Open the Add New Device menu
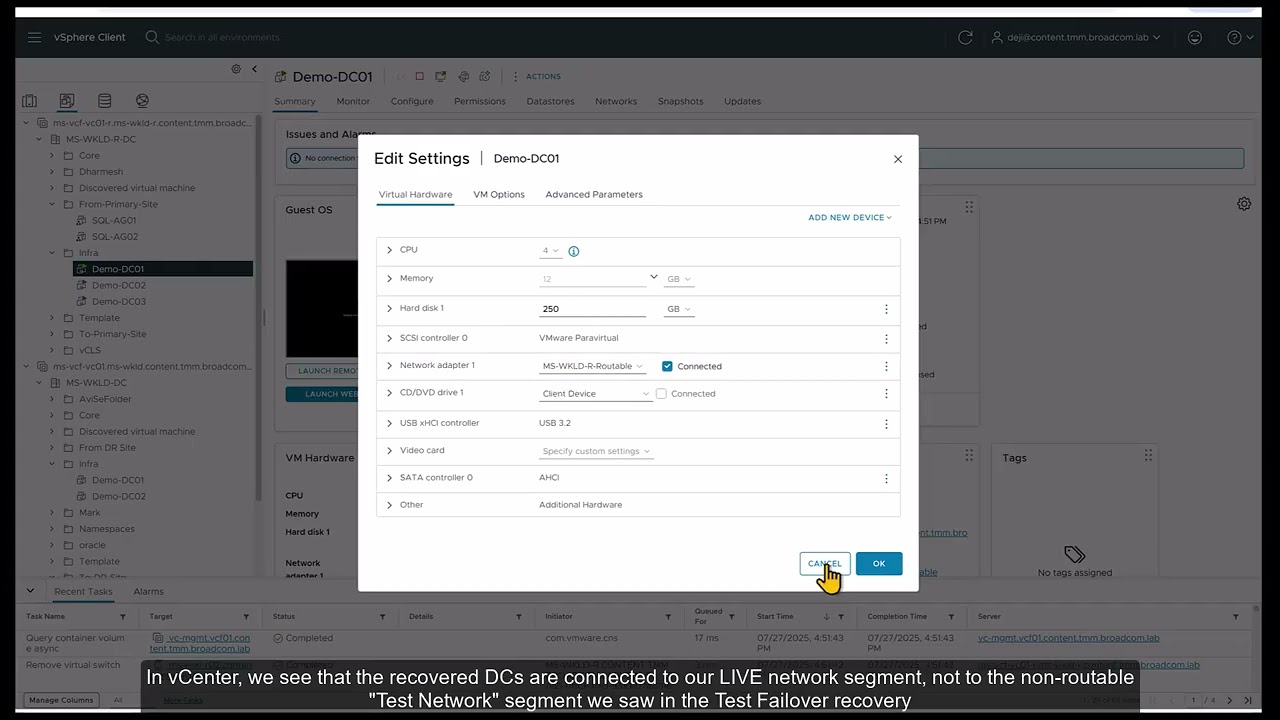The width and height of the screenshot is (1280, 720). point(849,217)
